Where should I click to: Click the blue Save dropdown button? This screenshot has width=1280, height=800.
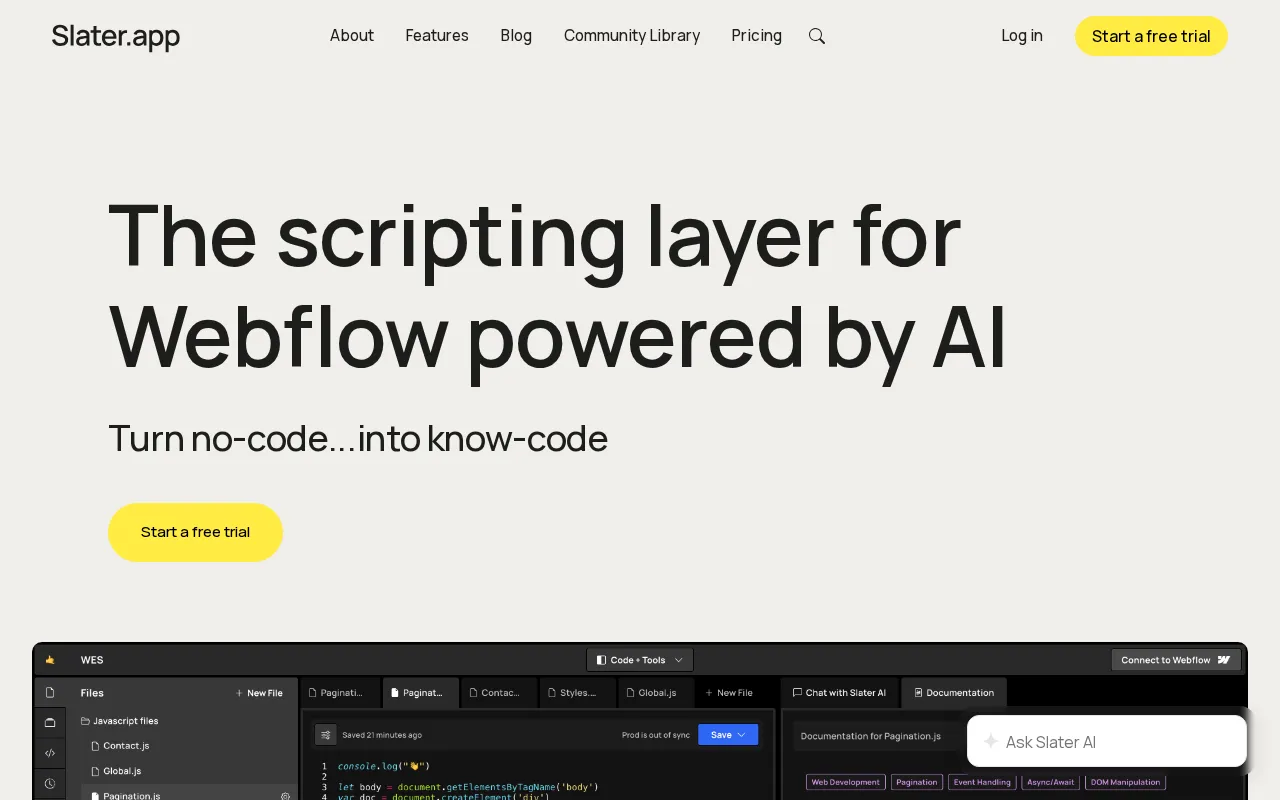click(728, 735)
